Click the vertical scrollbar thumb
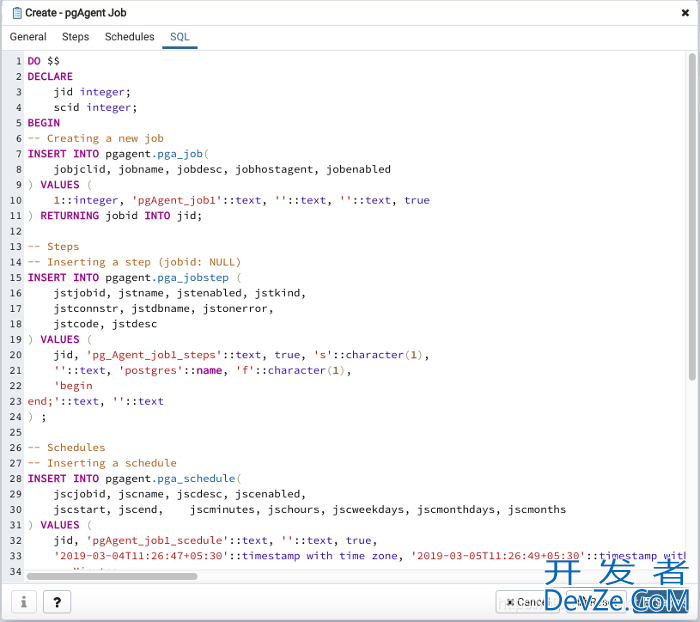 click(692, 217)
